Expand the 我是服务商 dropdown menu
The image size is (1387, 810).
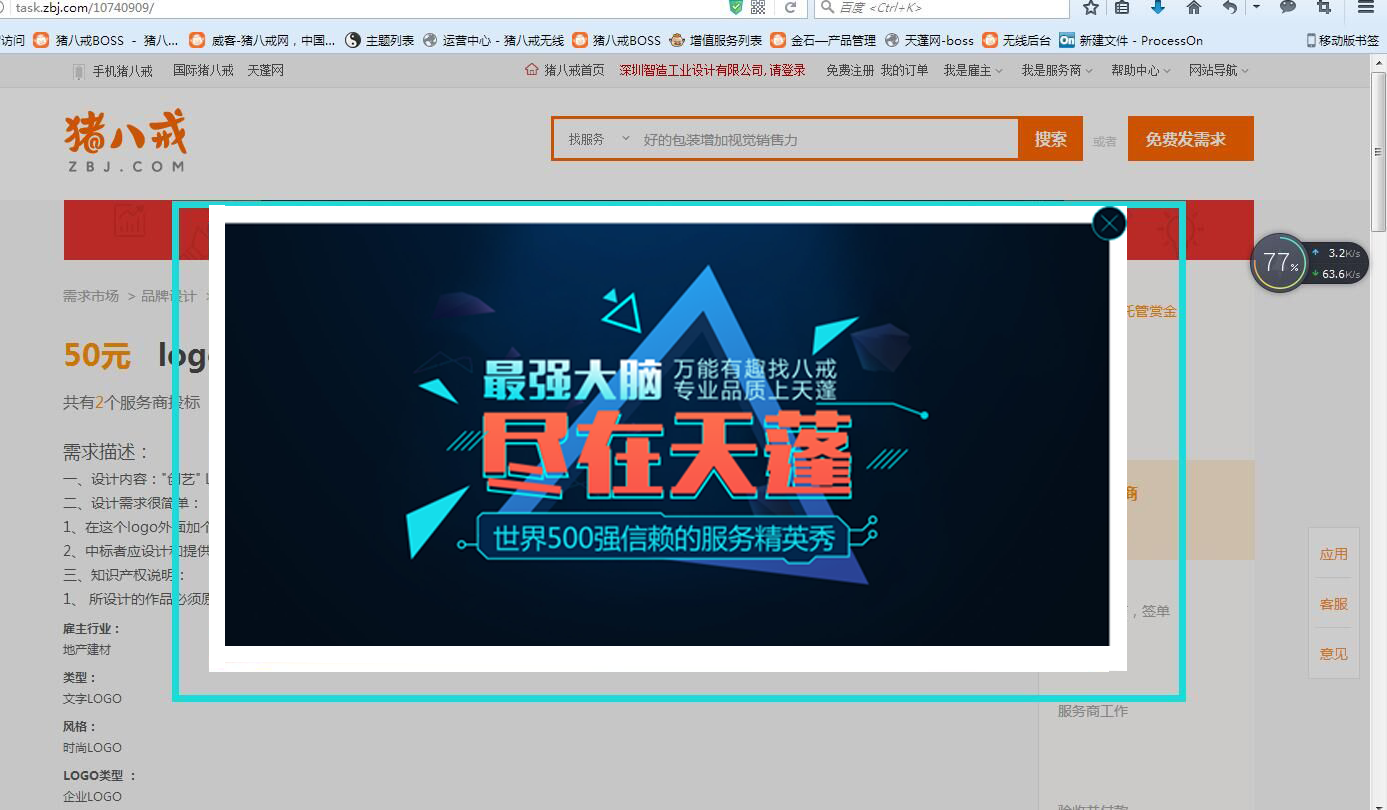click(x=1057, y=70)
